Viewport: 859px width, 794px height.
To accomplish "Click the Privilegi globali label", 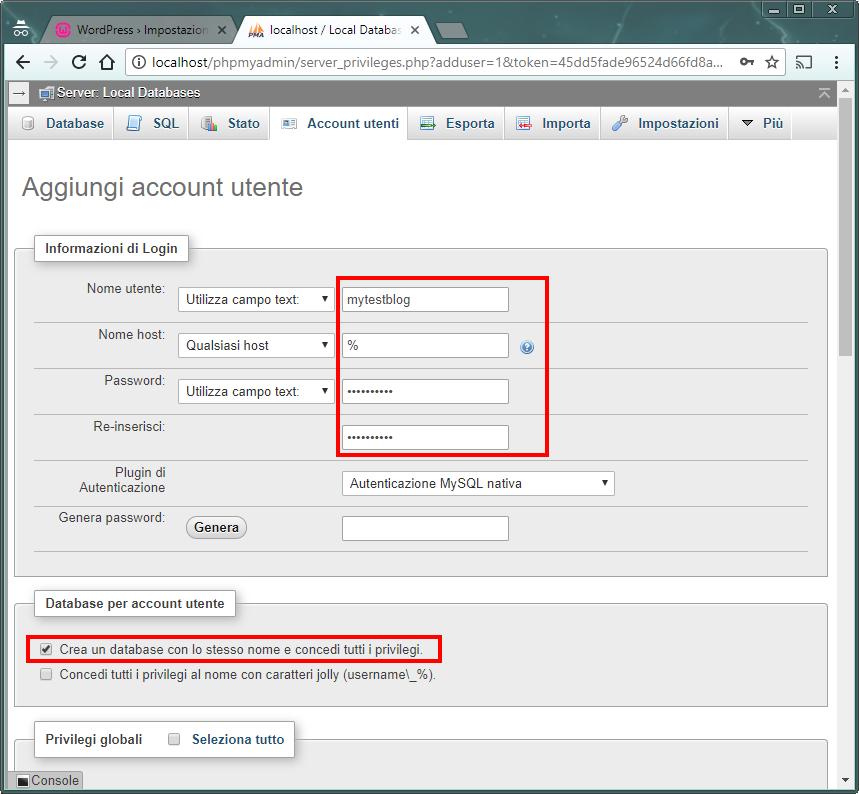I will coord(94,740).
